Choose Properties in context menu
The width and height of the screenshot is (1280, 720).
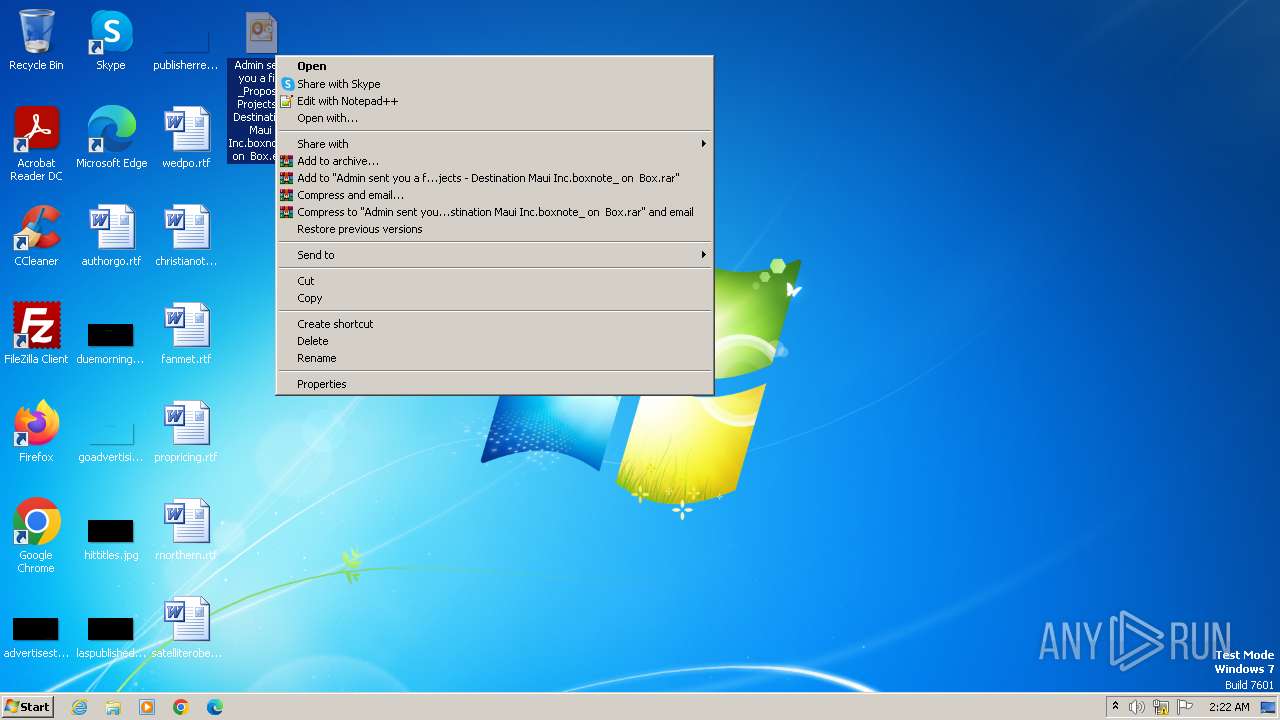(x=495, y=384)
